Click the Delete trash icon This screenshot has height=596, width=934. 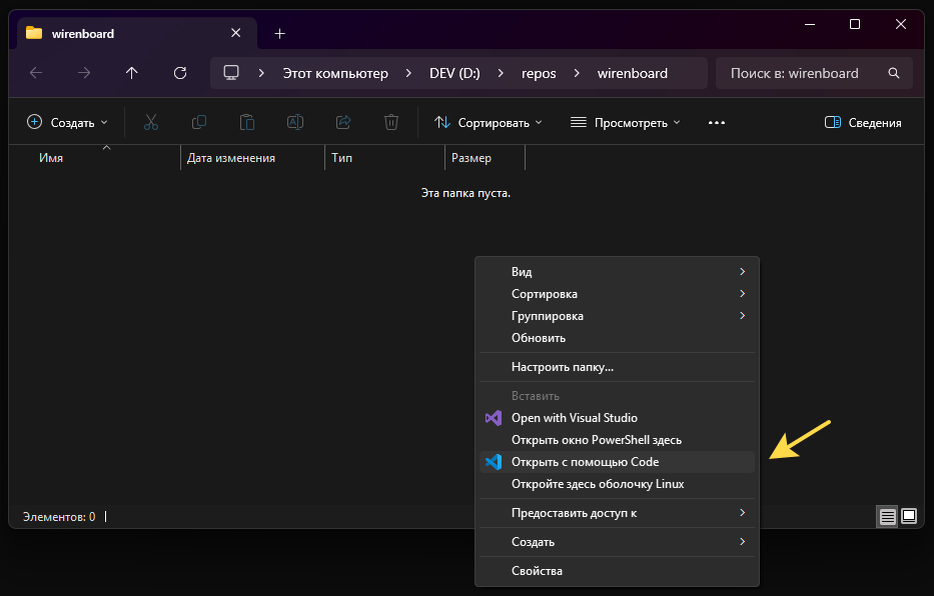tap(391, 123)
